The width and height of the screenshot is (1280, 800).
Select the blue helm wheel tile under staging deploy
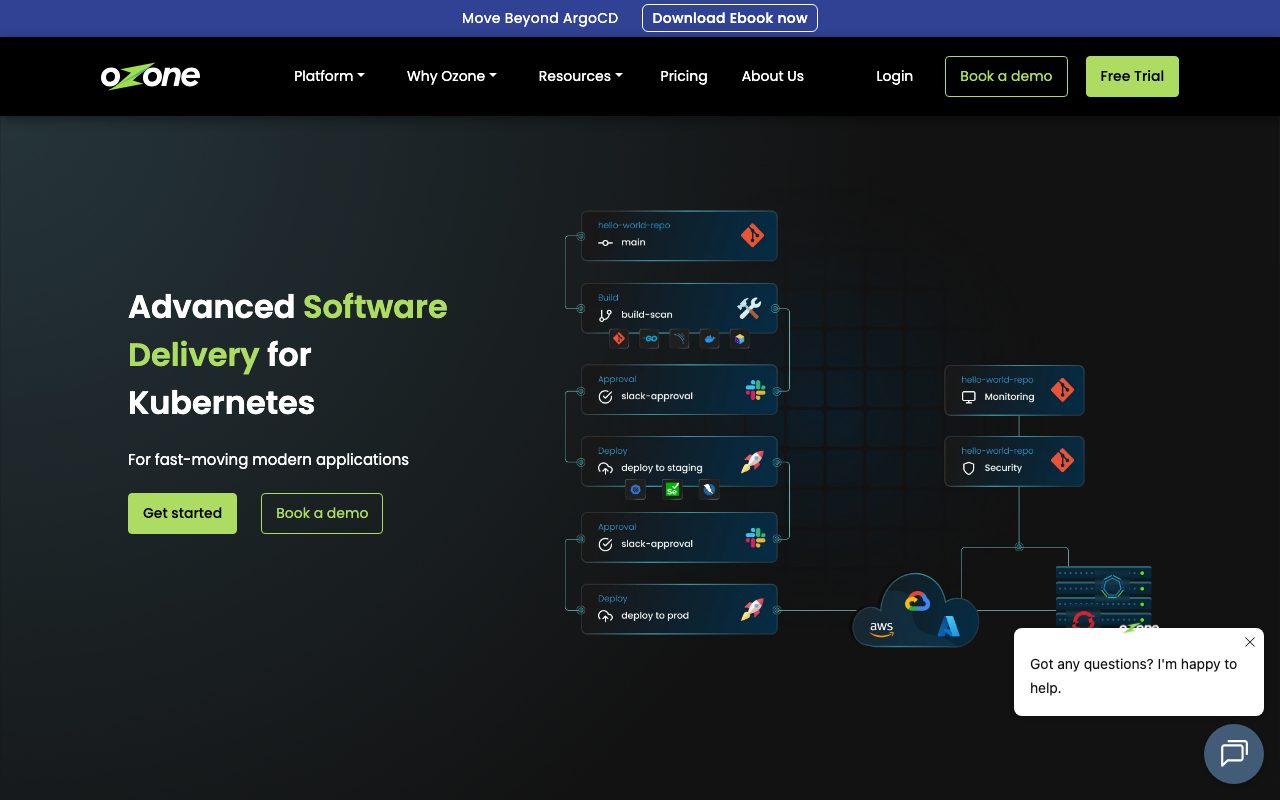(635, 490)
